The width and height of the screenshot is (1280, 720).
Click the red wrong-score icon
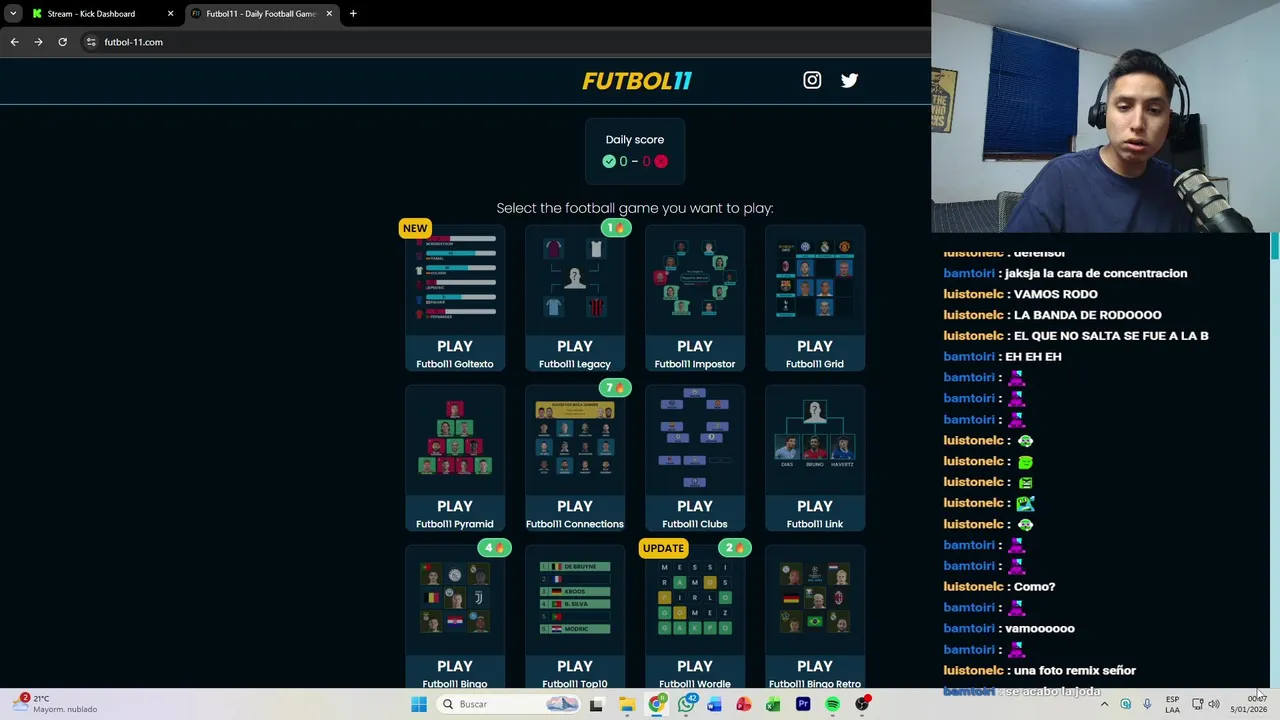pyautogui.click(x=661, y=161)
